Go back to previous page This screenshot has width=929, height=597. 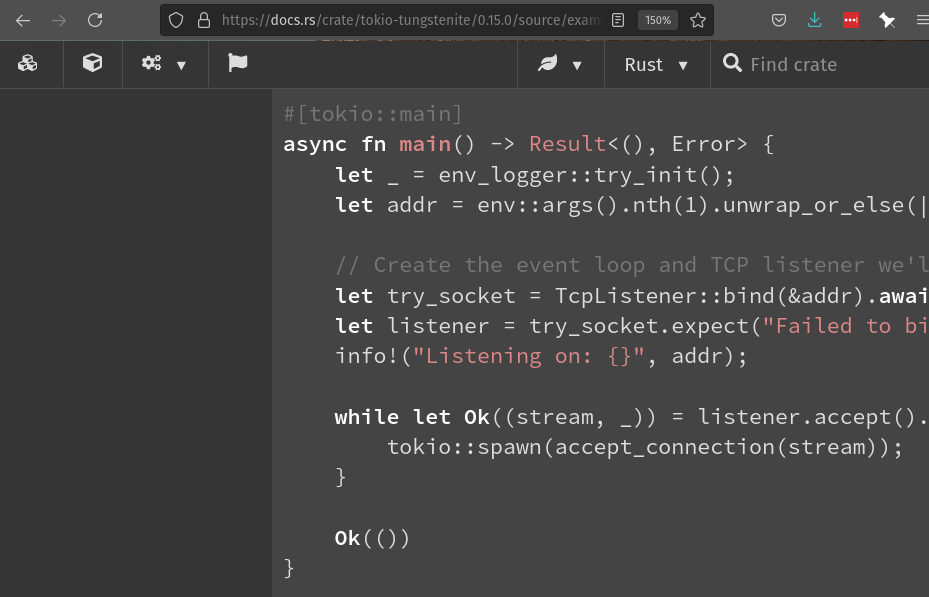click(x=23, y=21)
